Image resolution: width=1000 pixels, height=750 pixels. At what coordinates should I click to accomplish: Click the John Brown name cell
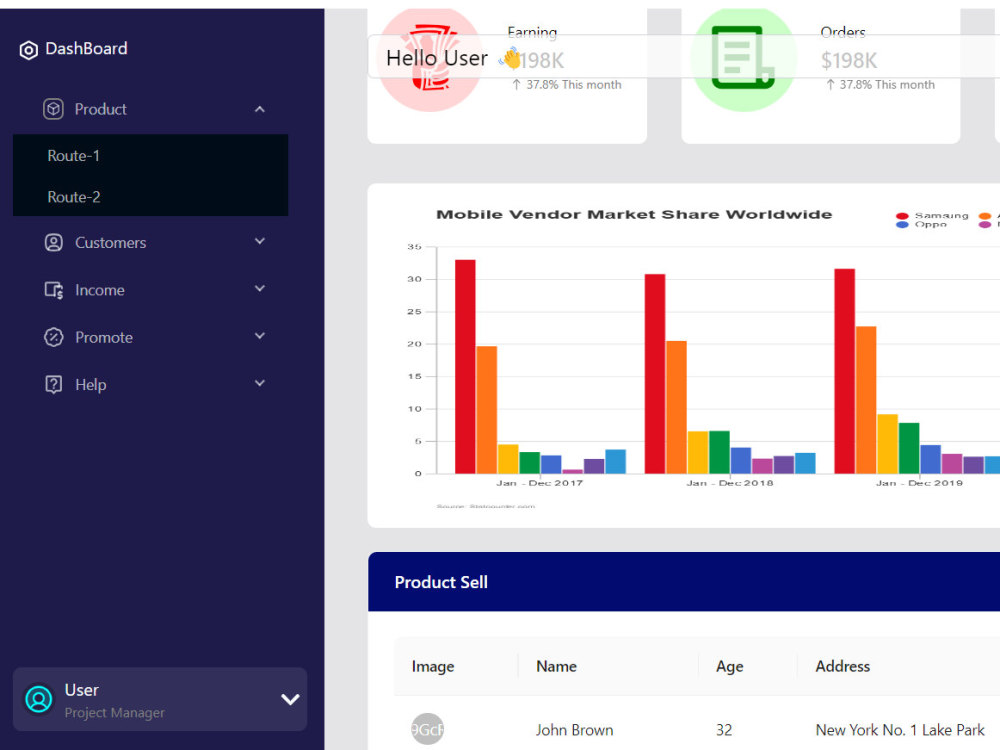pyautogui.click(x=575, y=730)
